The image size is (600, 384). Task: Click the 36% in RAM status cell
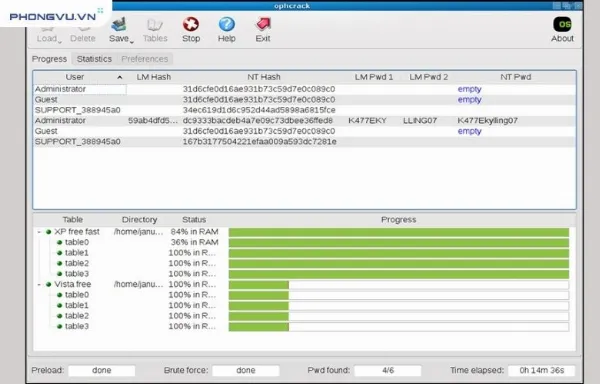tap(194, 242)
